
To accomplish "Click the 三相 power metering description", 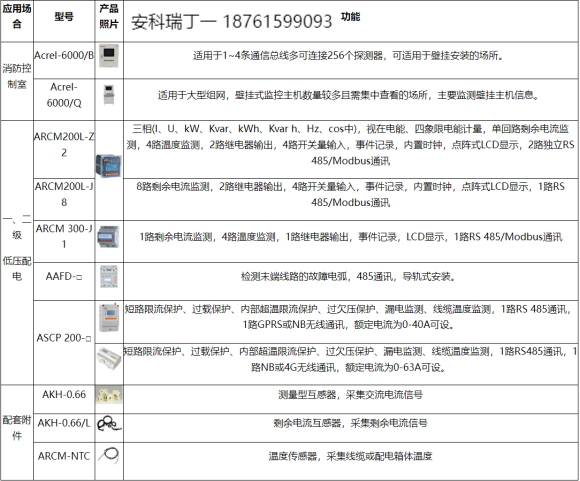I will click(350, 145).
